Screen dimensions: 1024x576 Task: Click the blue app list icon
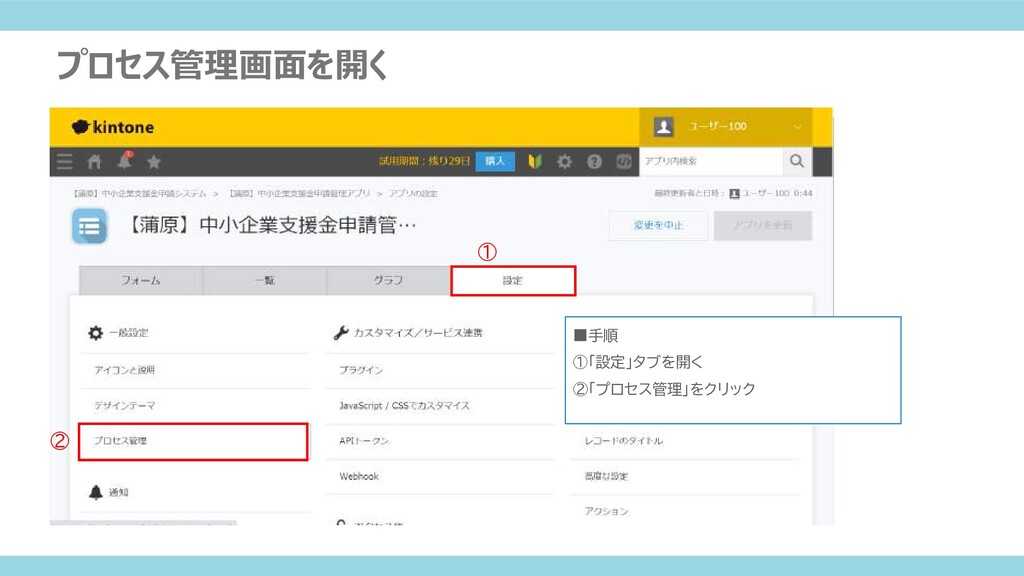(89, 226)
